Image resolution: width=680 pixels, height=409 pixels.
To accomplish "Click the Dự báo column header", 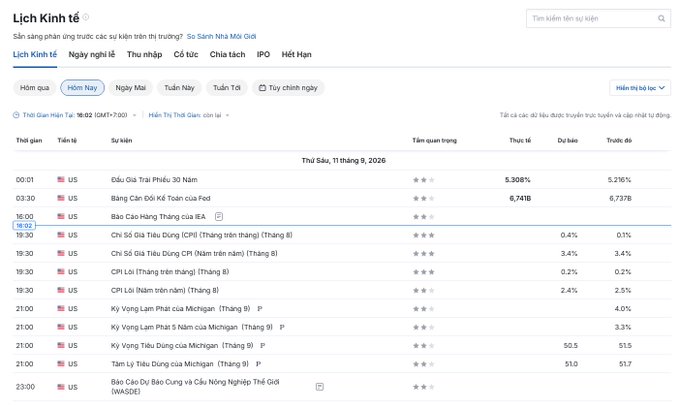I will click(x=567, y=141).
